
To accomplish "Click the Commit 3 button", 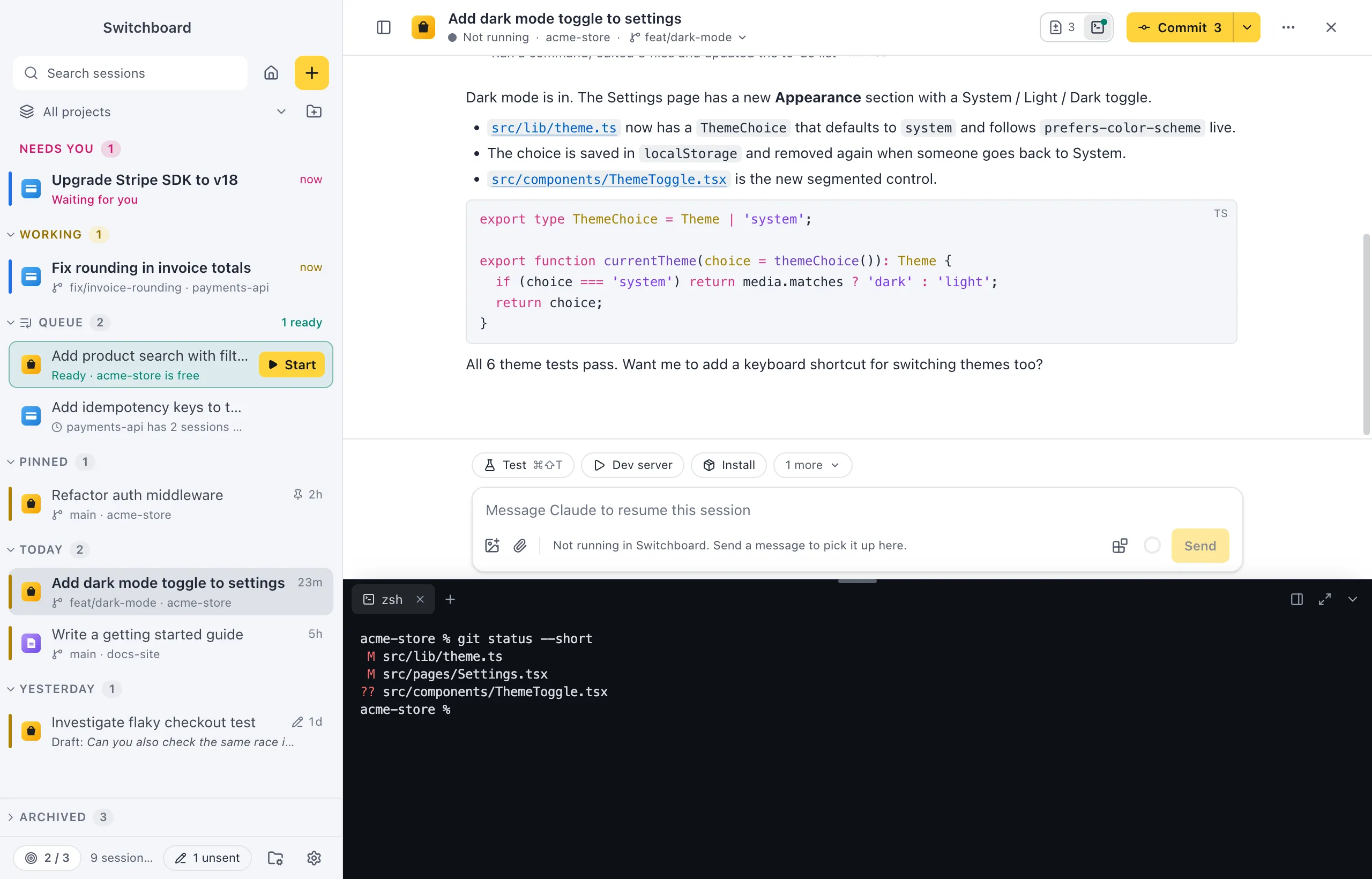I will tap(1180, 27).
